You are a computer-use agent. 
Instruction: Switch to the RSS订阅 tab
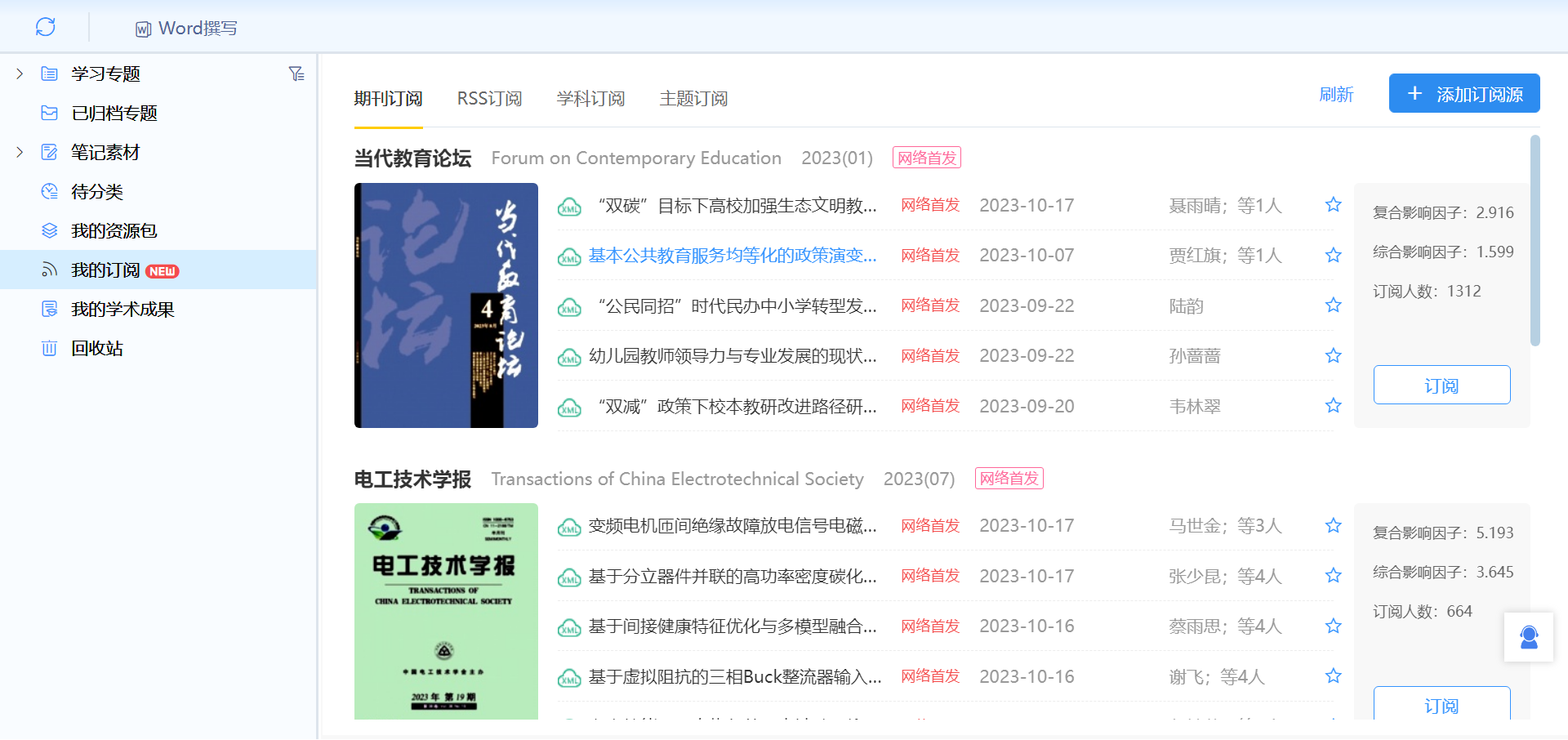(489, 99)
